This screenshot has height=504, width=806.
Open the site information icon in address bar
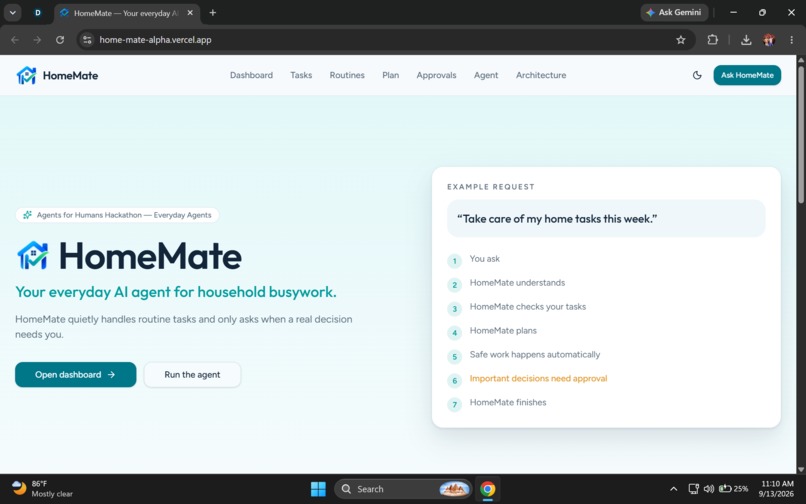(87, 40)
